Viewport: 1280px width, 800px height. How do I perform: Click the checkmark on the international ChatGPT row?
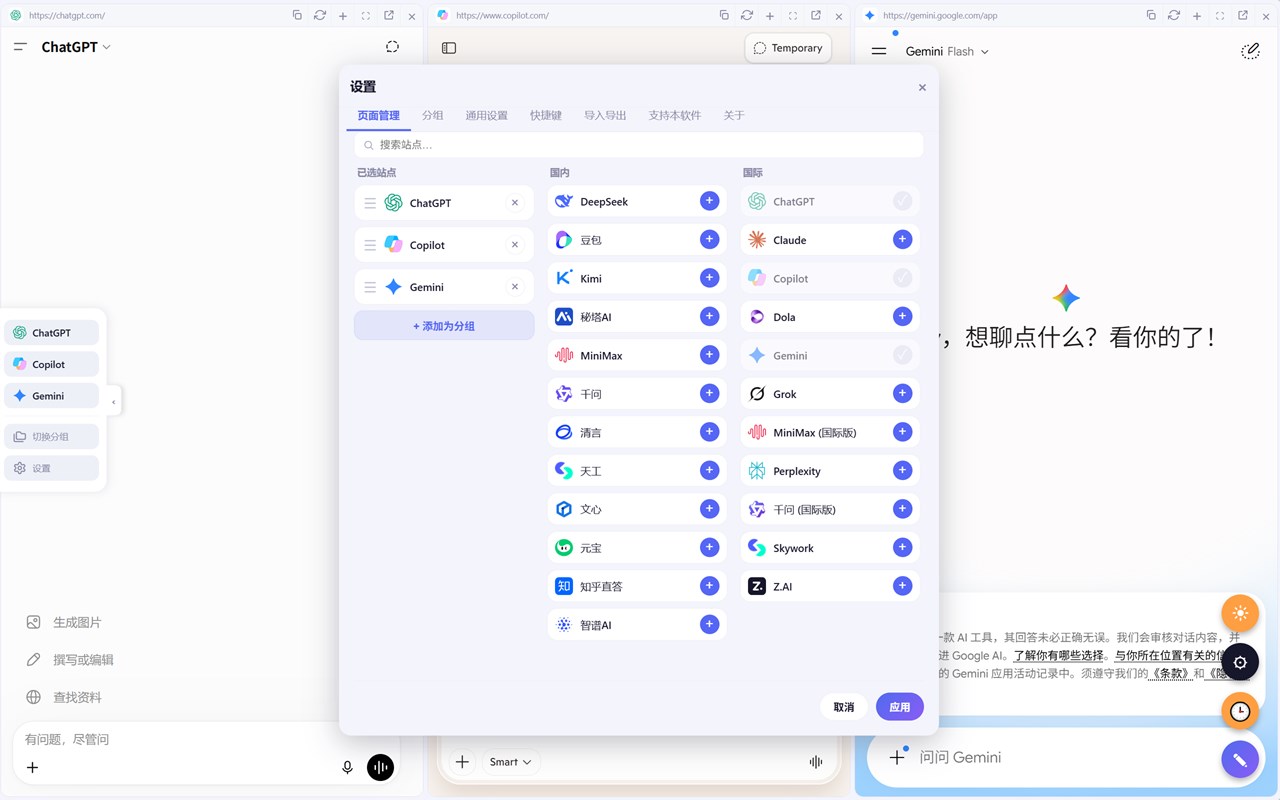pyautogui.click(x=902, y=201)
